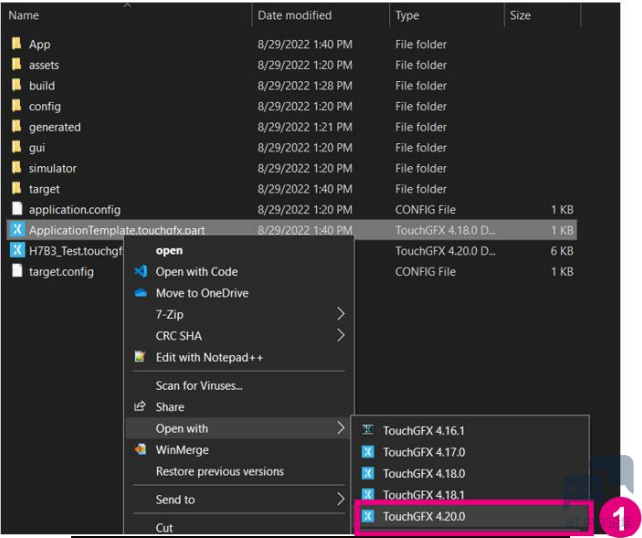This screenshot has width=642, height=538.
Task: Select Share in the context menu
Action: click(x=239, y=407)
